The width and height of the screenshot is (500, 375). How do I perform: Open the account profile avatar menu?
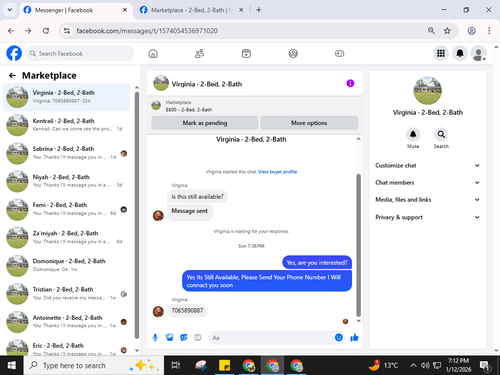(x=479, y=53)
